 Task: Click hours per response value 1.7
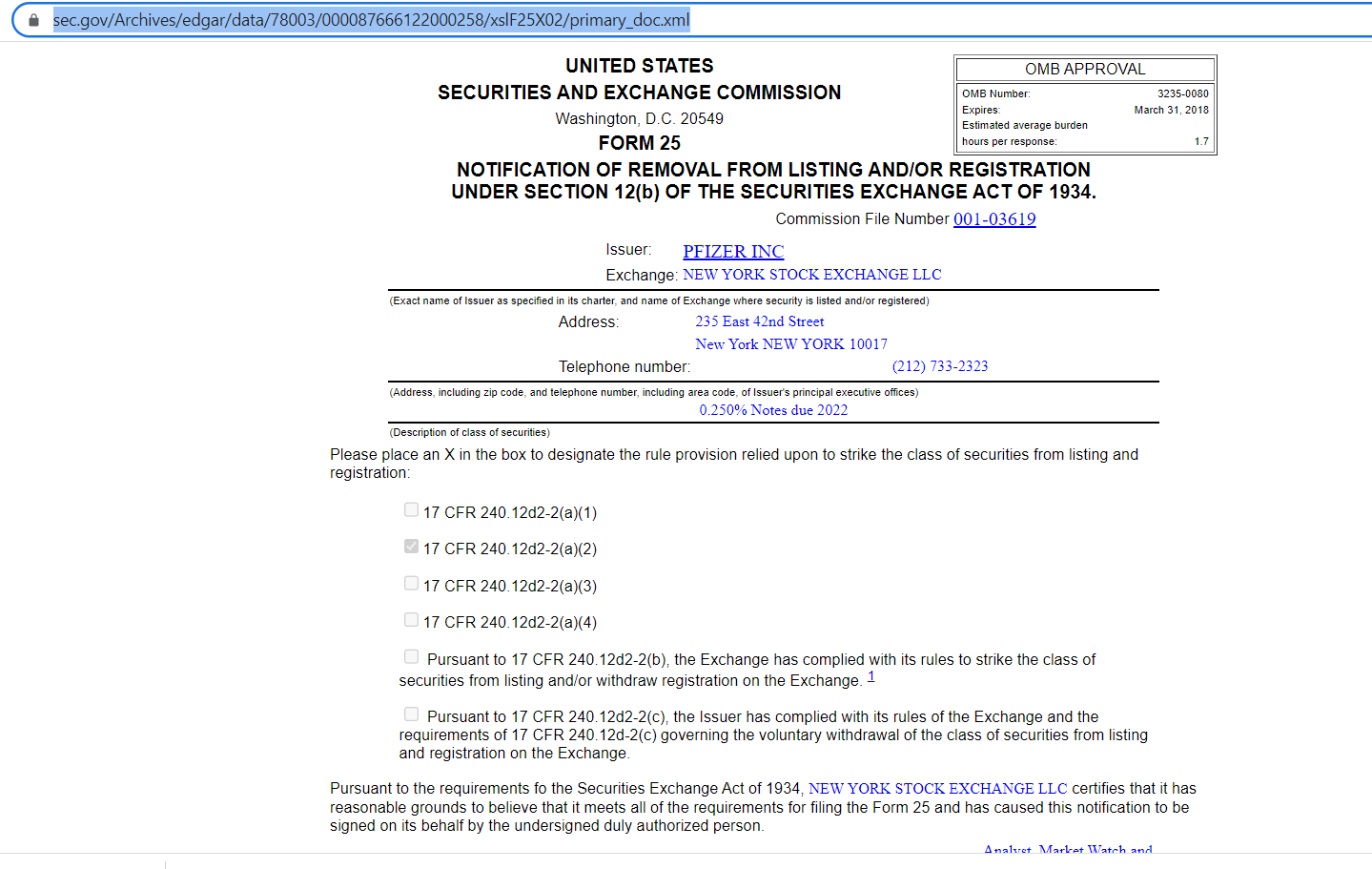(1201, 141)
